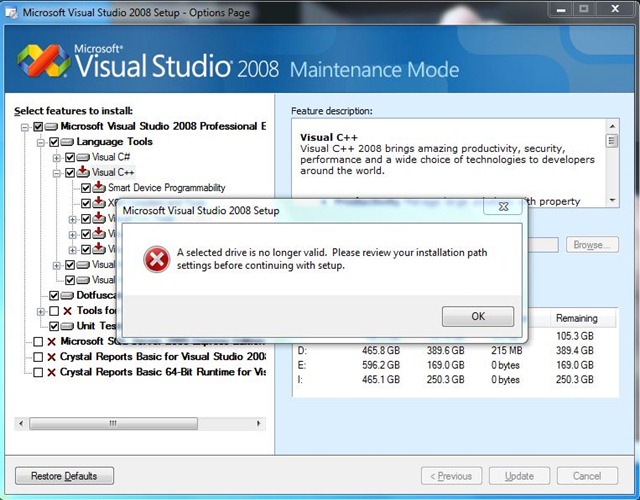Click install icon beside Smart Device Programmability
The image size is (640, 500).
(99, 187)
